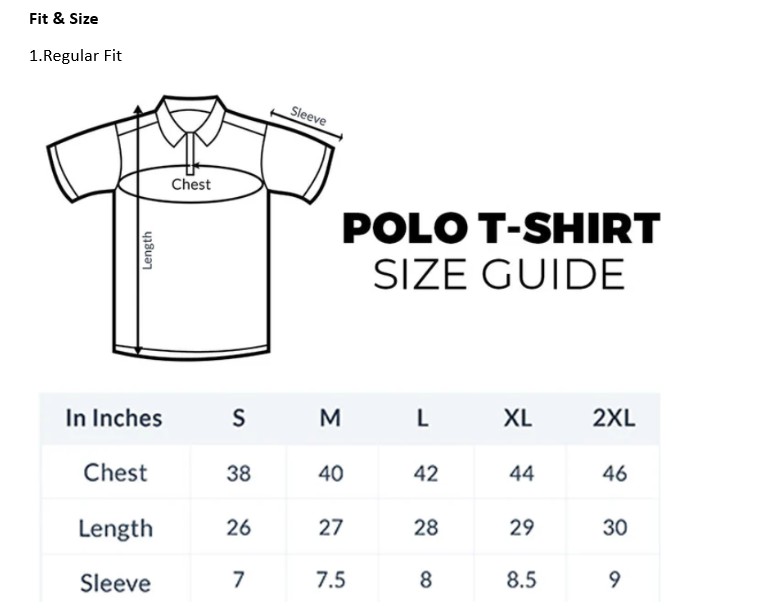This screenshot has height=608, width=766.
Task: Click the Sleeve row label in table
Action: 115,582
